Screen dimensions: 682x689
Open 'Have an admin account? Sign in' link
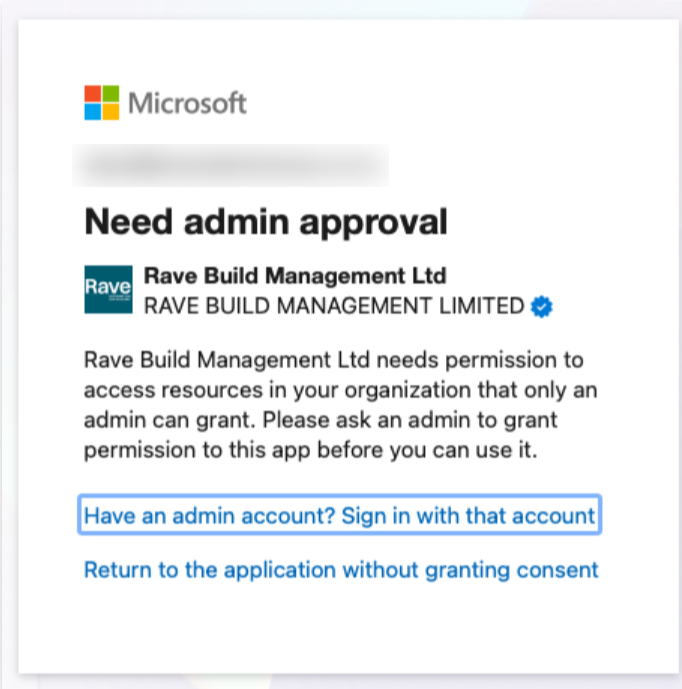[x=339, y=516]
